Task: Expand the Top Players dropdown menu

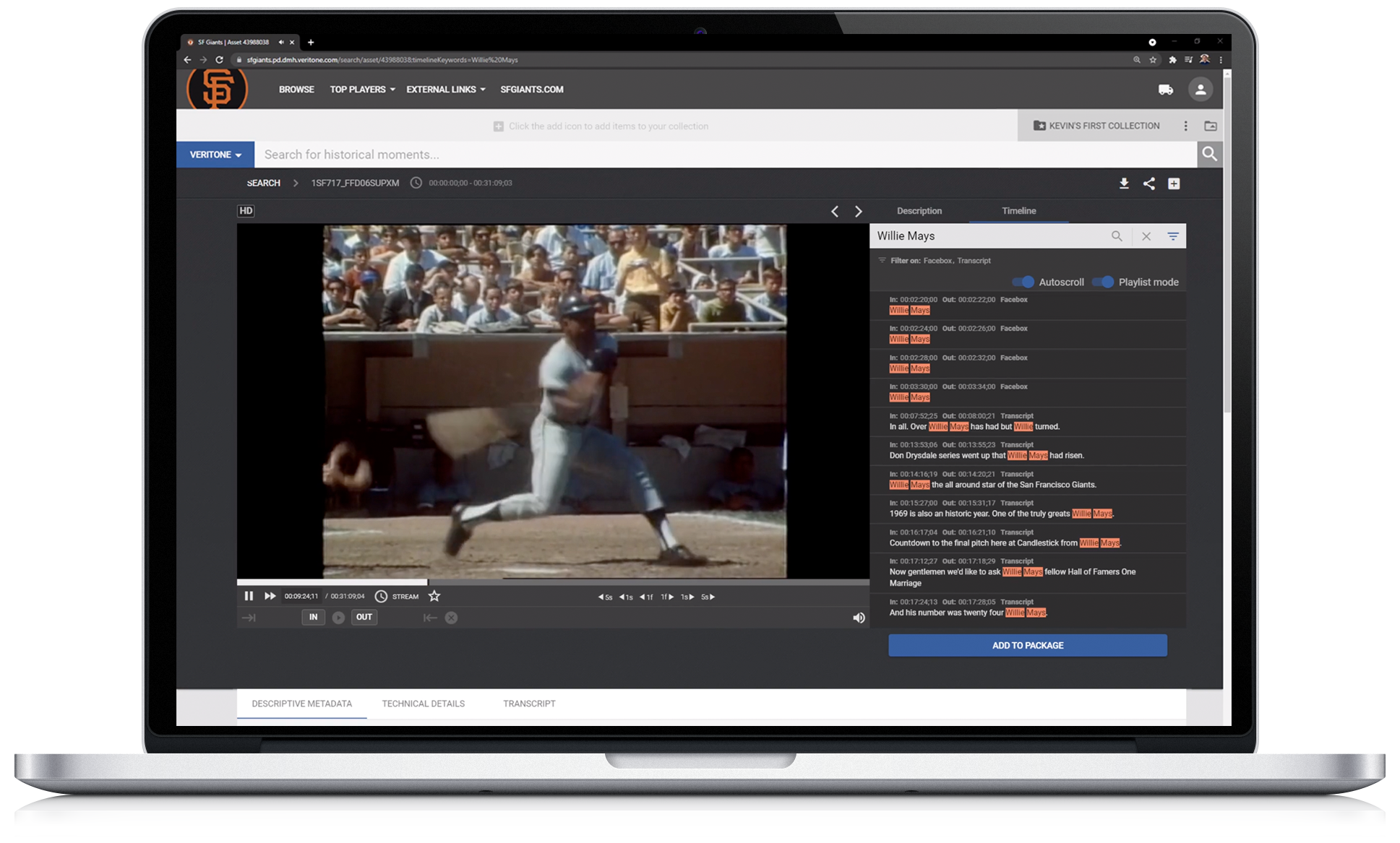Action: [x=362, y=90]
